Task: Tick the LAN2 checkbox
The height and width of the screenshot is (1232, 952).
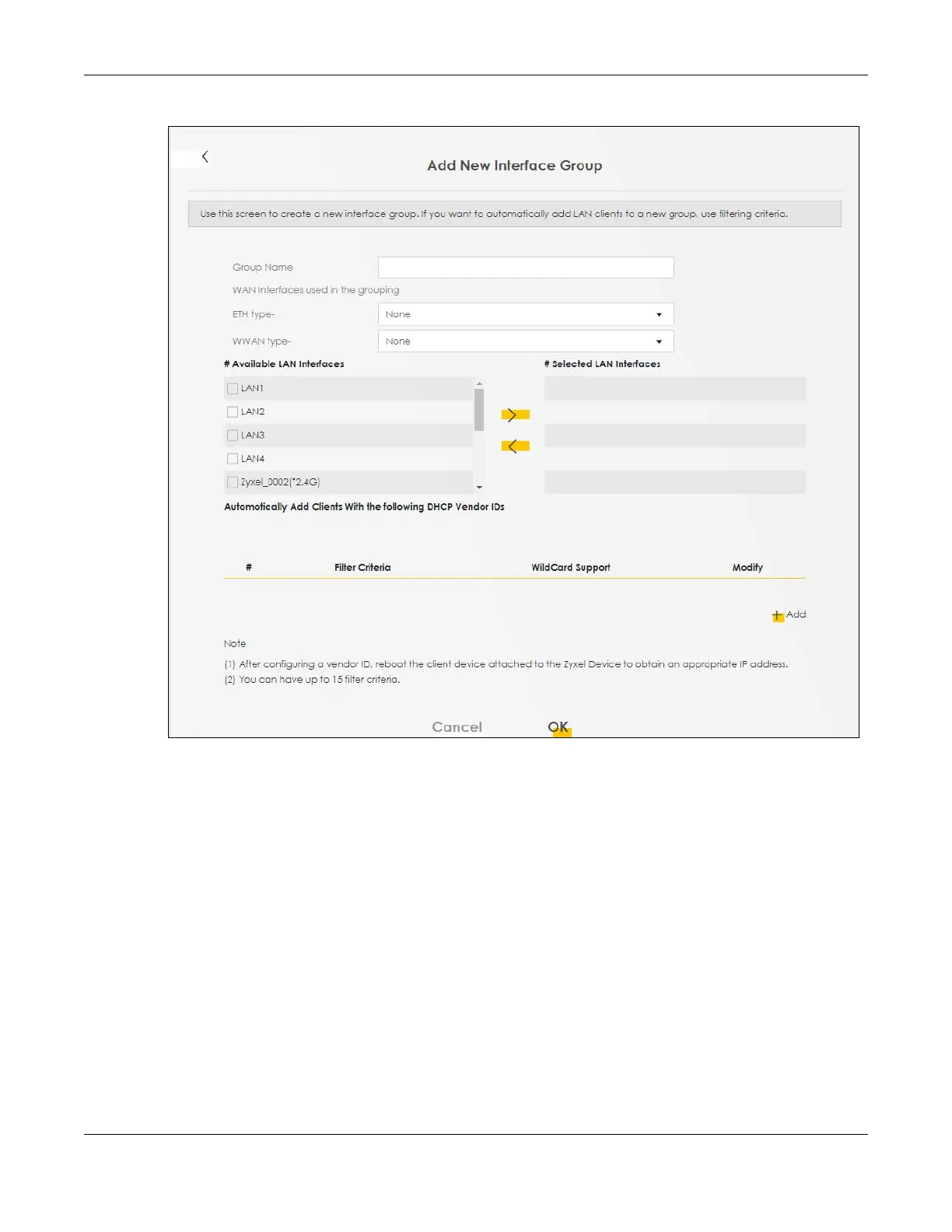Action: click(x=232, y=411)
